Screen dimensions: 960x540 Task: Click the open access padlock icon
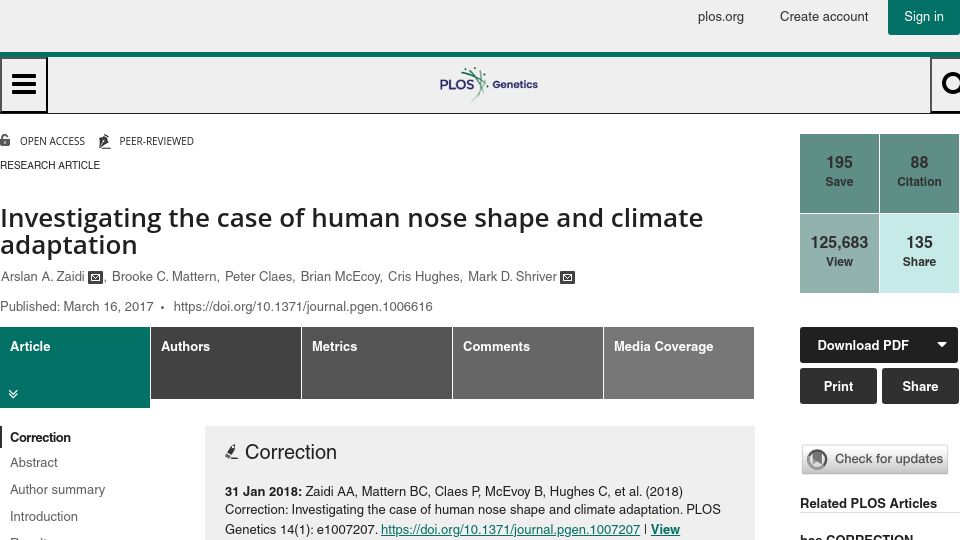6,140
